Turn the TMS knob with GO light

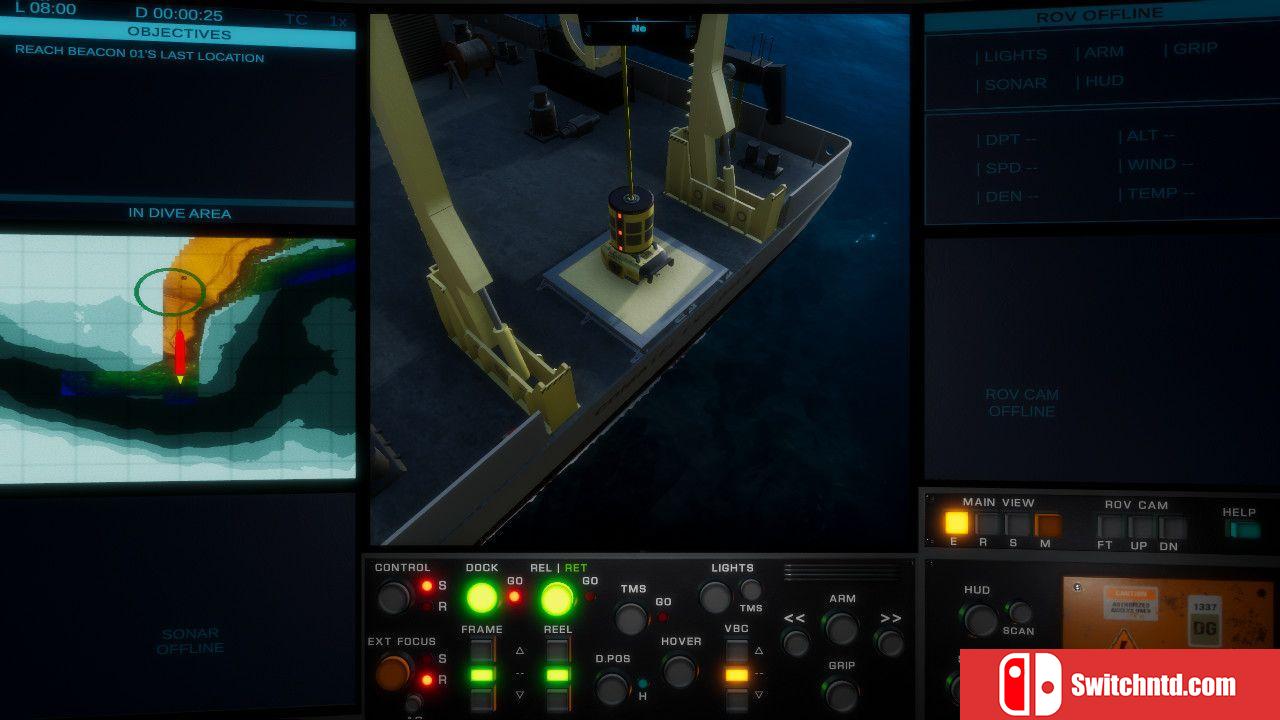click(x=632, y=619)
